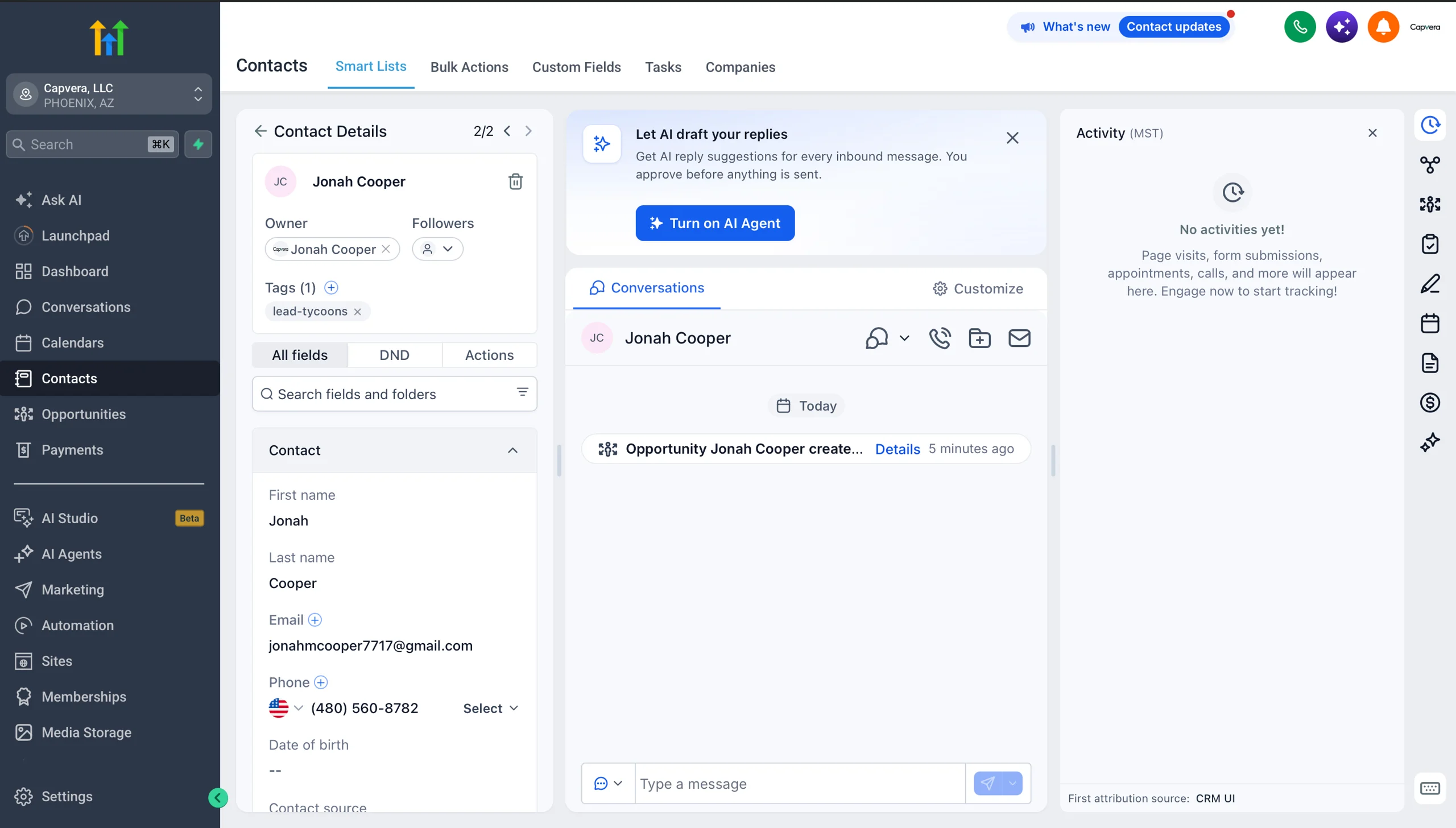Viewport: 1456px width, 828px height.
Task: Click the Contact updates pill
Action: tap(1173, 27)
